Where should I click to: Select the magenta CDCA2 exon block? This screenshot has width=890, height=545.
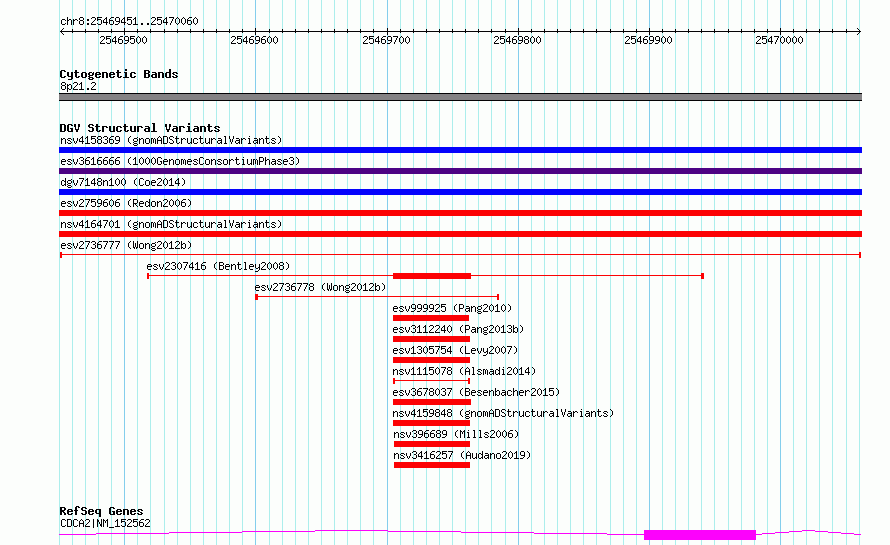pyautogui.click(x=700, y=535)
